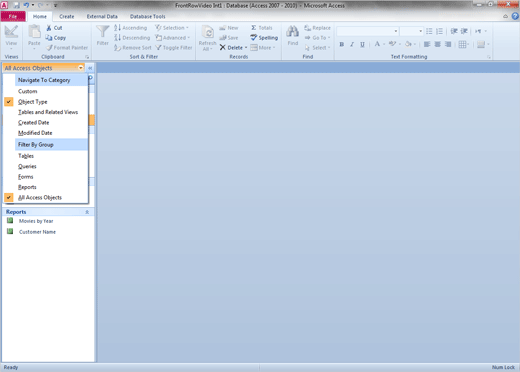Screen dimensions: 520x372
Task: Sort records Descending
Action: pyautogui.click(x=132, y=38)
